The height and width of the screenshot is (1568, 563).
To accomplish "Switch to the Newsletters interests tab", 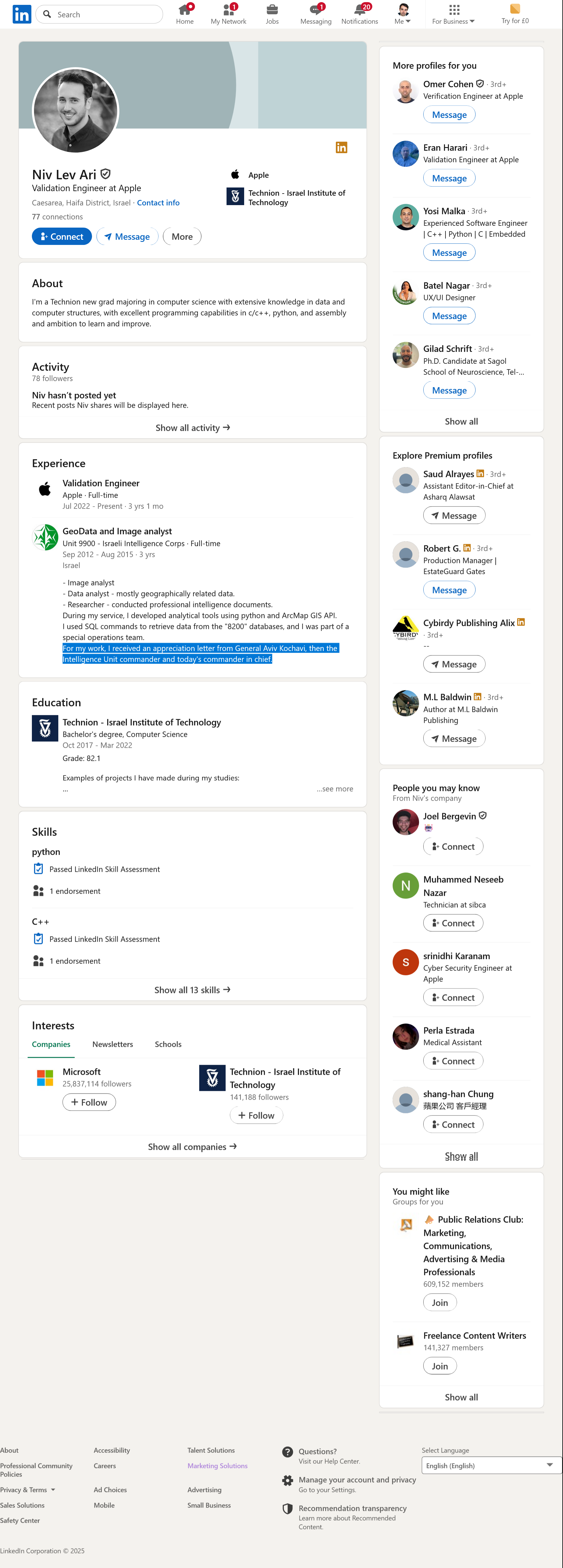I will pyautogui.click(x=112, y=1044).
